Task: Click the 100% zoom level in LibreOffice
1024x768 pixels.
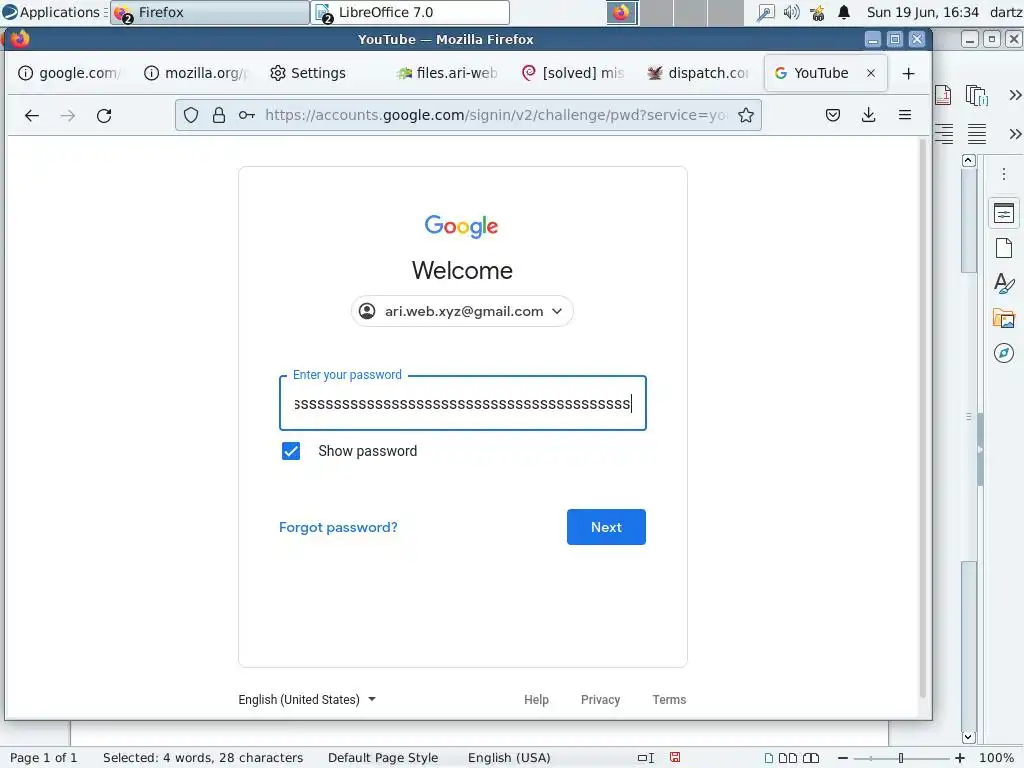Action: 997,758
